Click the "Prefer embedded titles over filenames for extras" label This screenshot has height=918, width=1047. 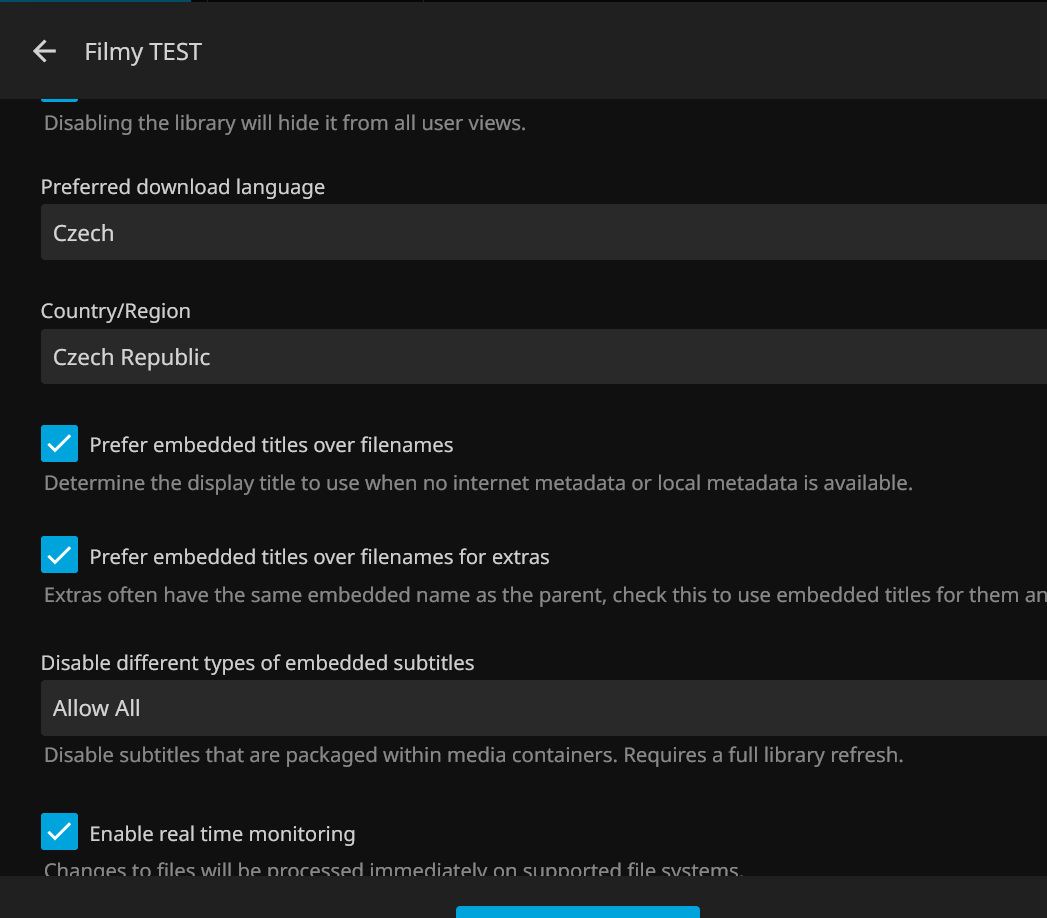pos(319,556)
